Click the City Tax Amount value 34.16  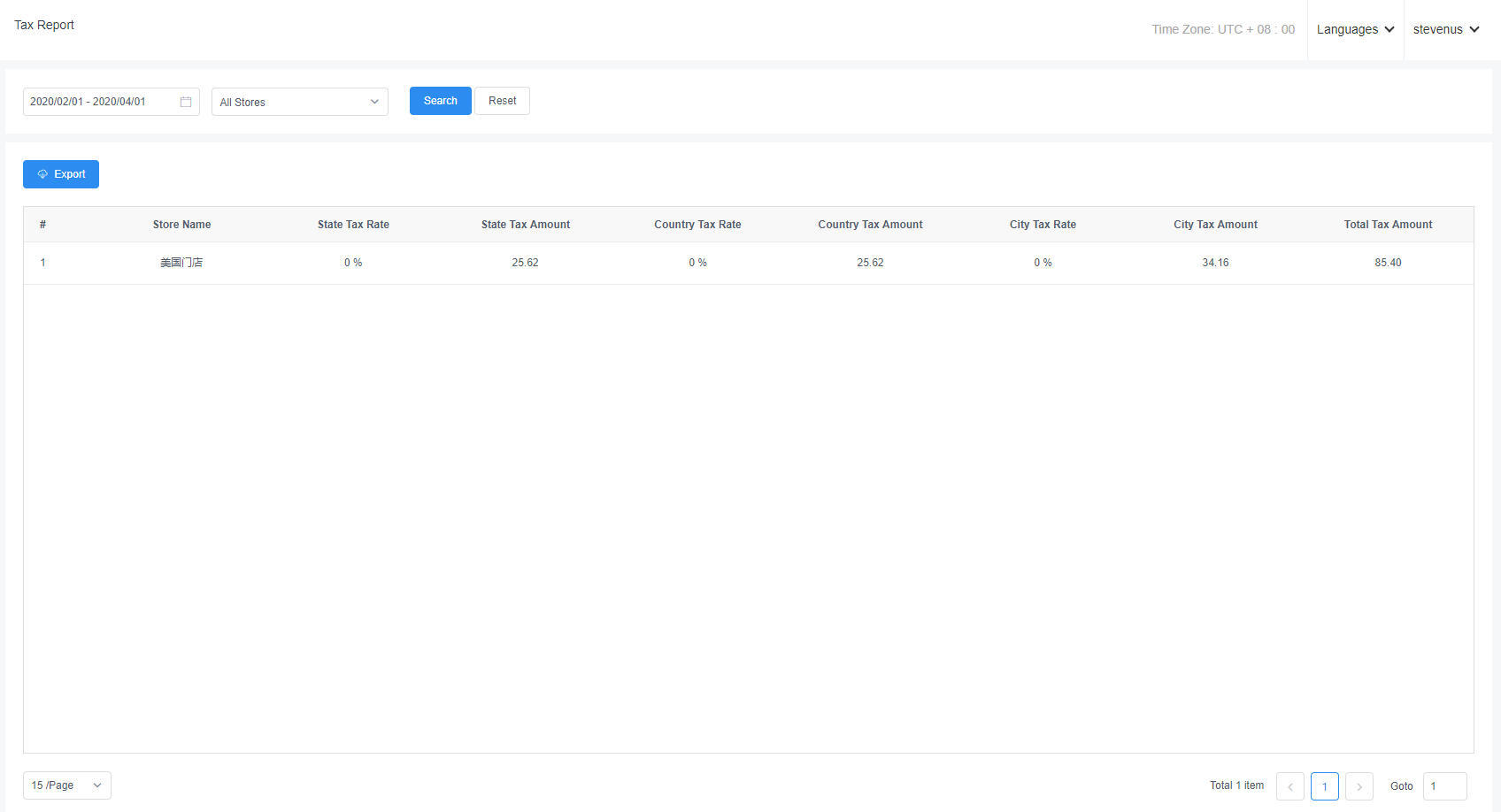click(1215, 263)
